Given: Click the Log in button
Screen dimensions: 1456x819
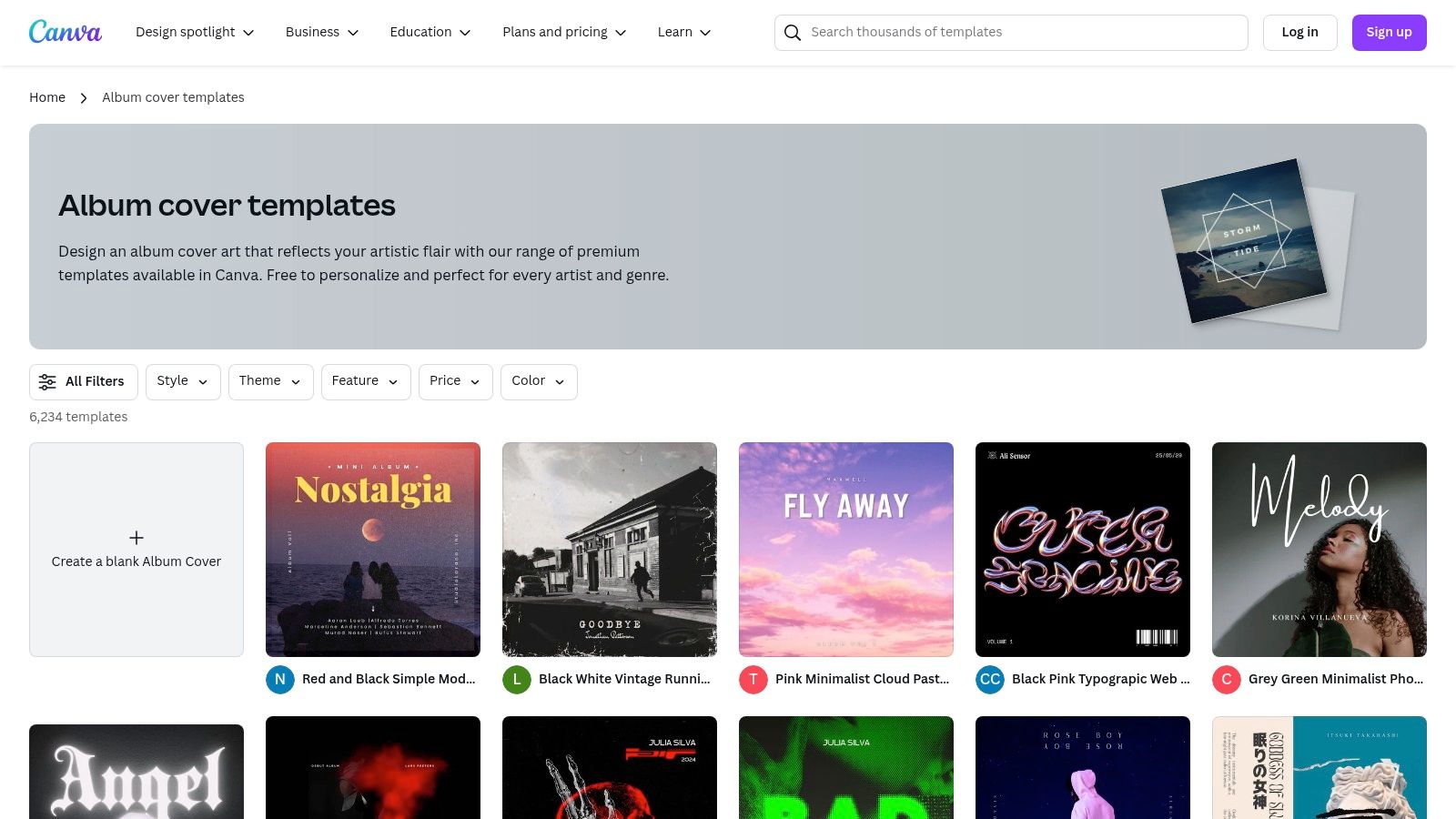Looking at the screenshot, I should 1299,33.
